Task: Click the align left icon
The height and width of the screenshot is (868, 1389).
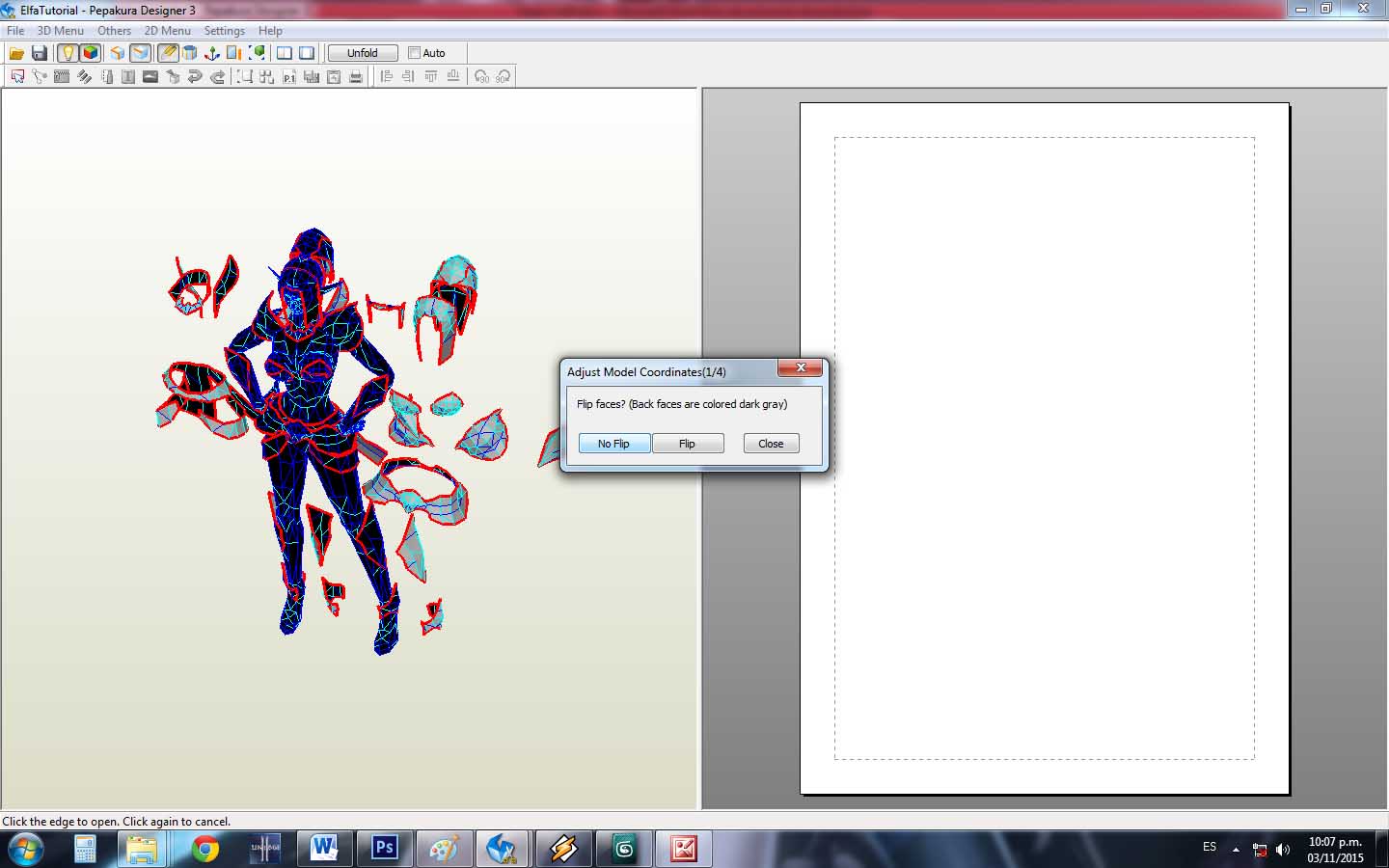Action: [x=387, y=76]
